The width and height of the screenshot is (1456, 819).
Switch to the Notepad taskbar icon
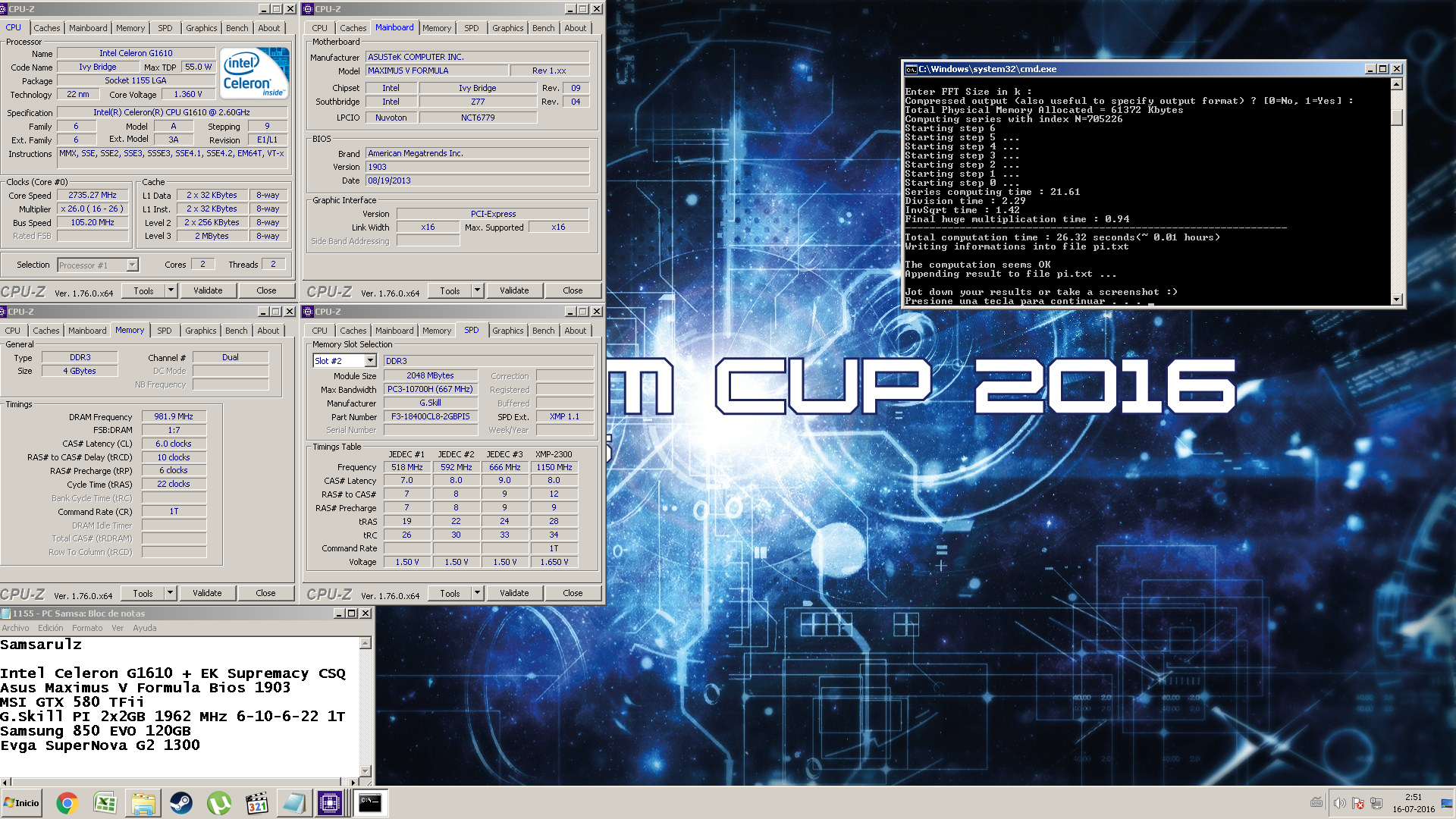[294, 803]
